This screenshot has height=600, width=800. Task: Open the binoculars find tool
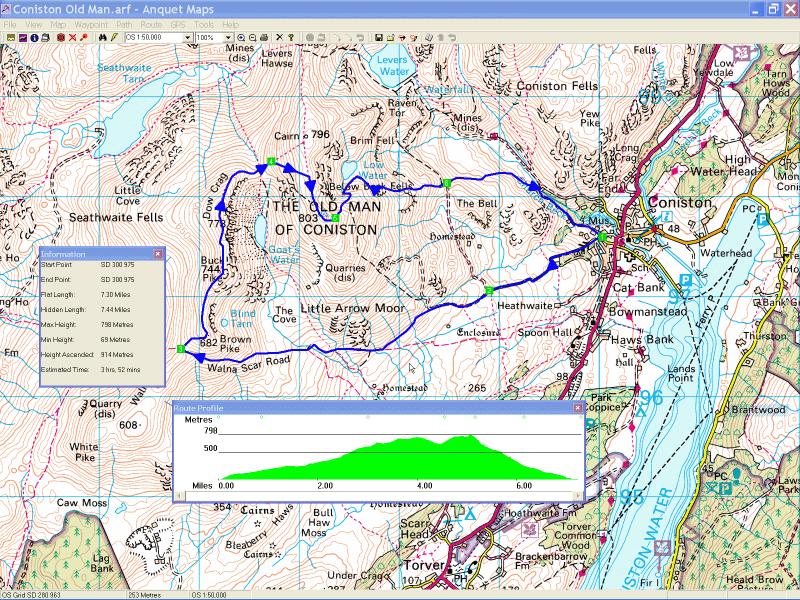click(103, 37)
